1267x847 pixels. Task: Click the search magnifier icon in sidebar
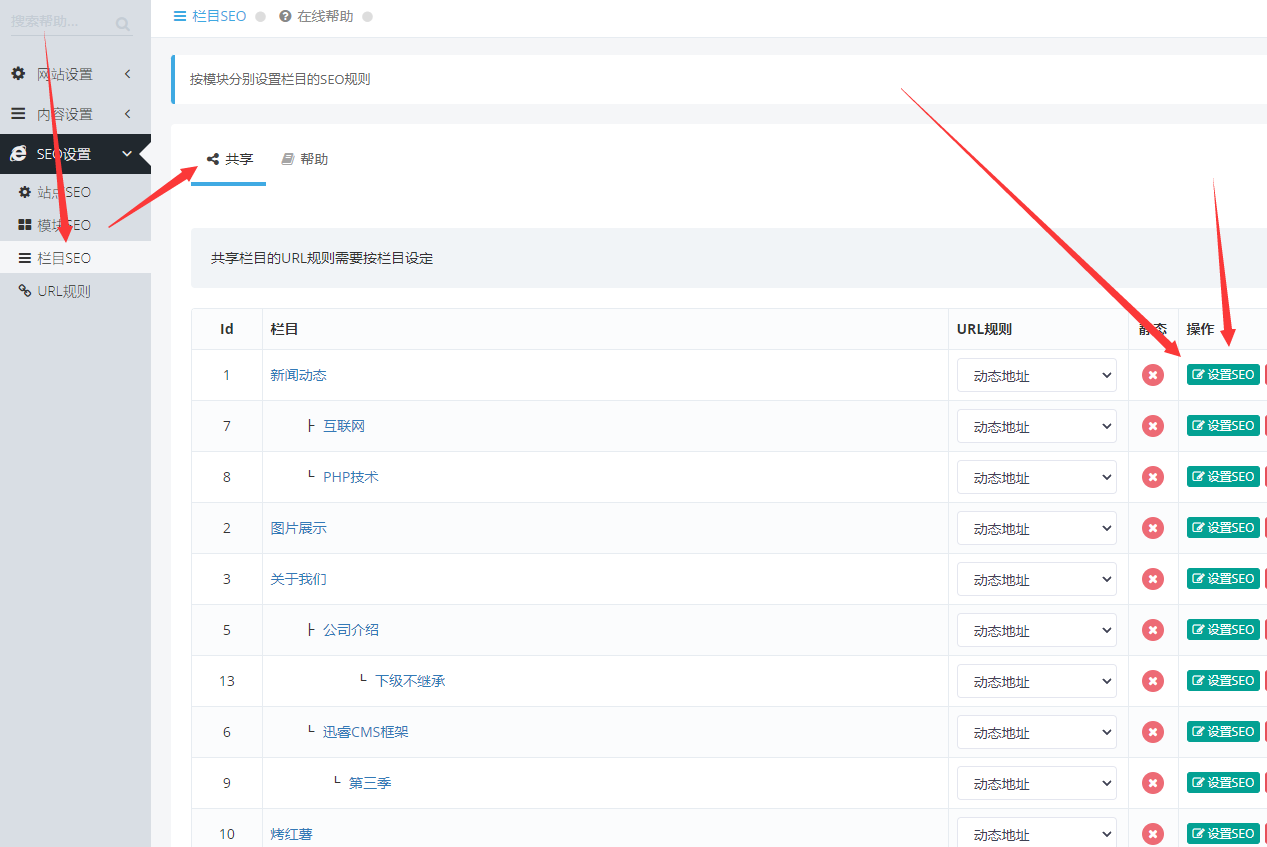click(x=123, y=23)
